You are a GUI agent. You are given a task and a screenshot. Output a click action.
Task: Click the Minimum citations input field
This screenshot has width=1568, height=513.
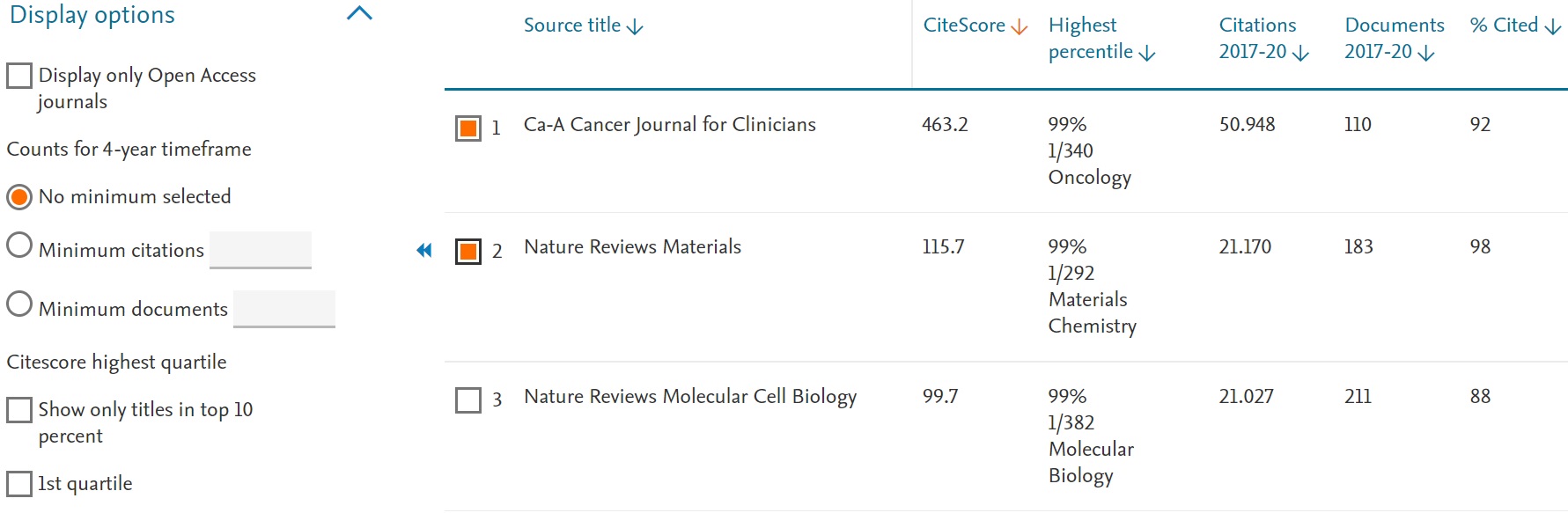point(261,250)
